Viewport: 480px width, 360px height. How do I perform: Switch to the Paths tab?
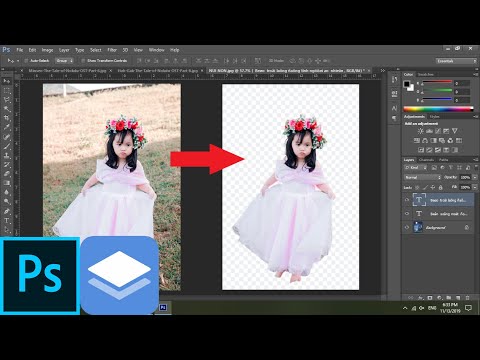443,160
